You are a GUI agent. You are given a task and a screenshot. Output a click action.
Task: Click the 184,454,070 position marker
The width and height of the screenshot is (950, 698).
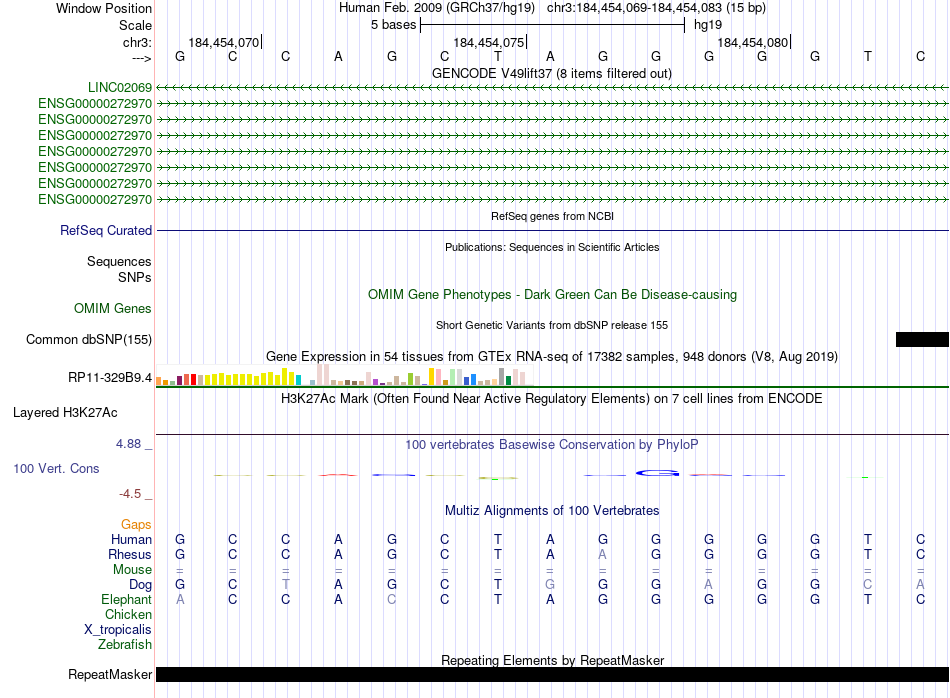[224, 42]
